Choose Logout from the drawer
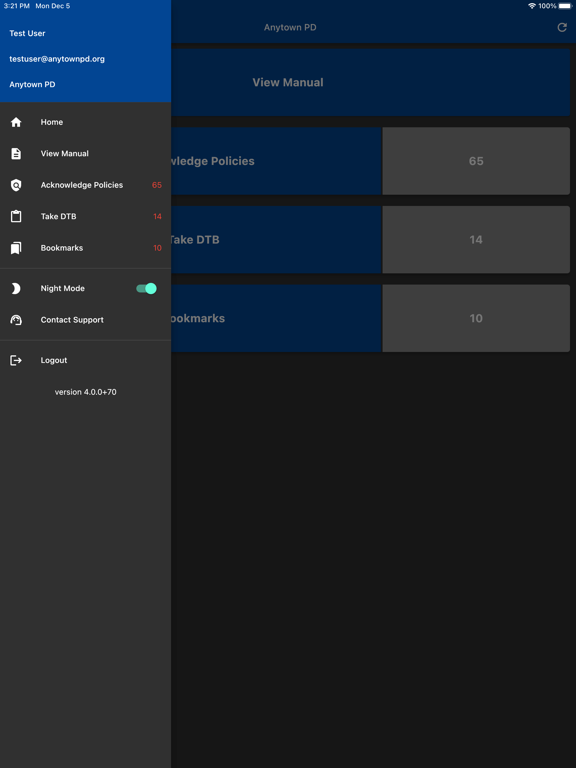 [86, 360]
